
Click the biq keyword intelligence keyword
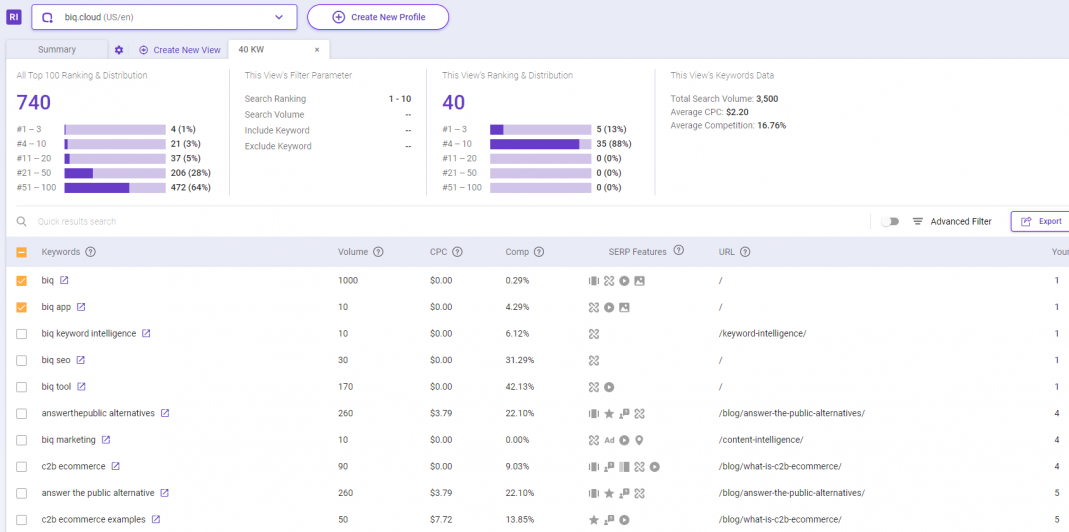point(89,334)
